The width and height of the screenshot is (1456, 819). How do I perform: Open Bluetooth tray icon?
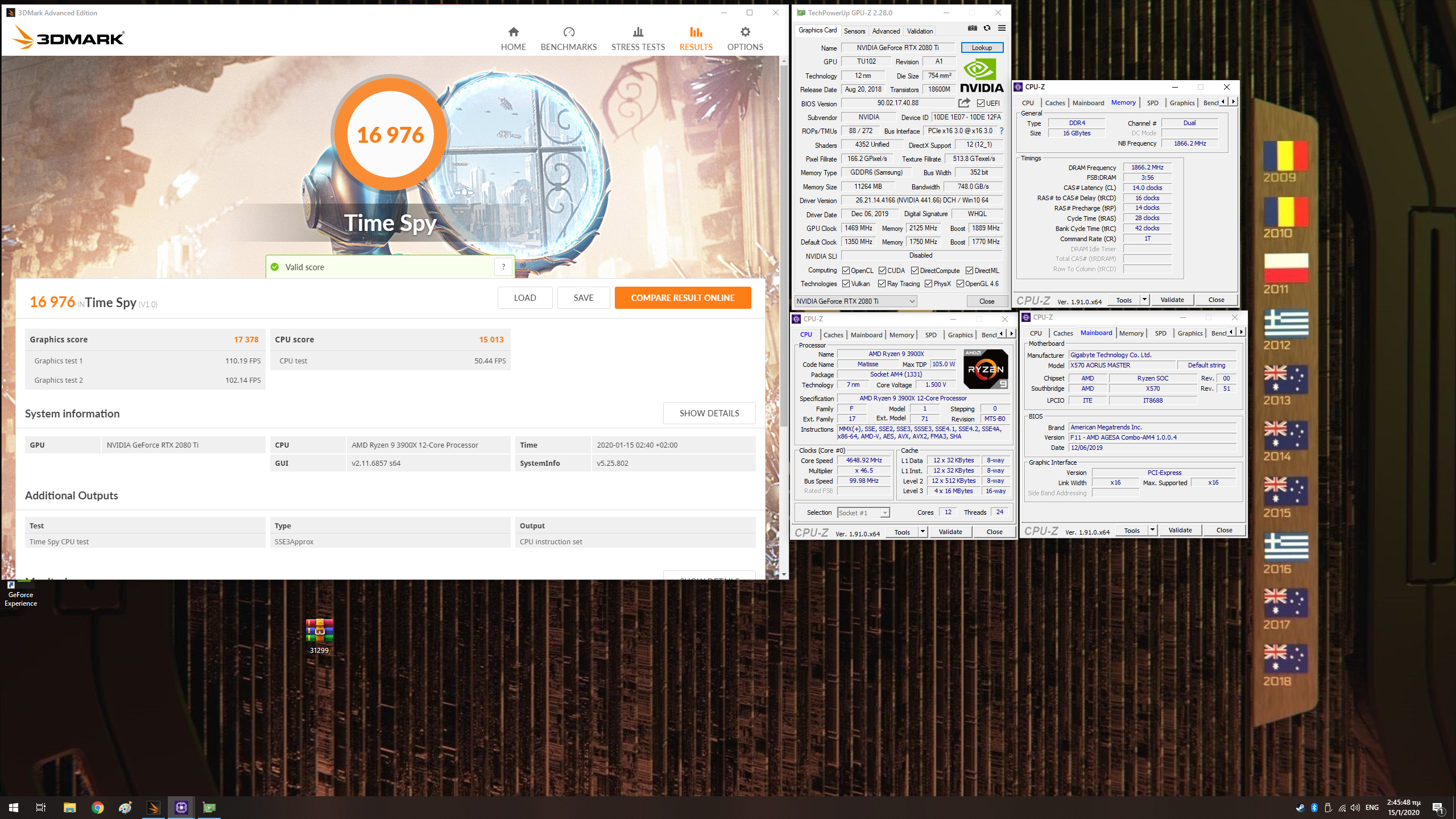pos(1314,808)
